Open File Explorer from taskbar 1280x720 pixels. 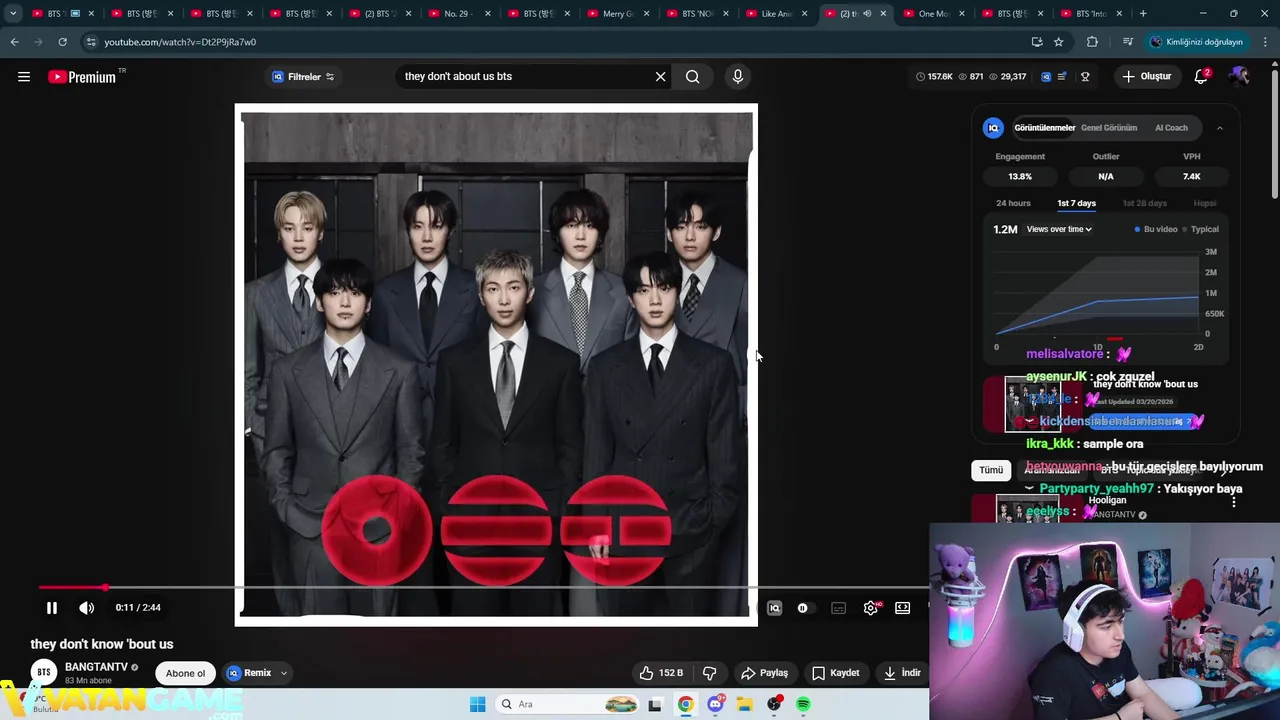744,705
